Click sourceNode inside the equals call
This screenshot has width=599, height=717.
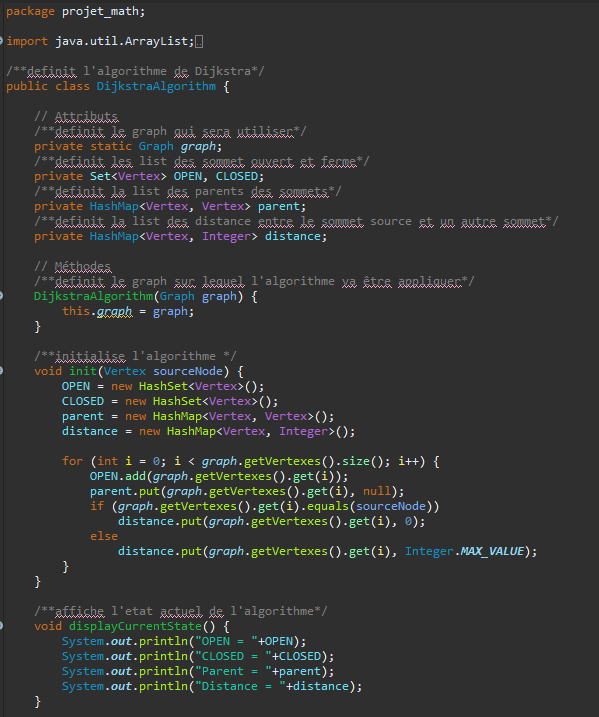pos(390,506)
